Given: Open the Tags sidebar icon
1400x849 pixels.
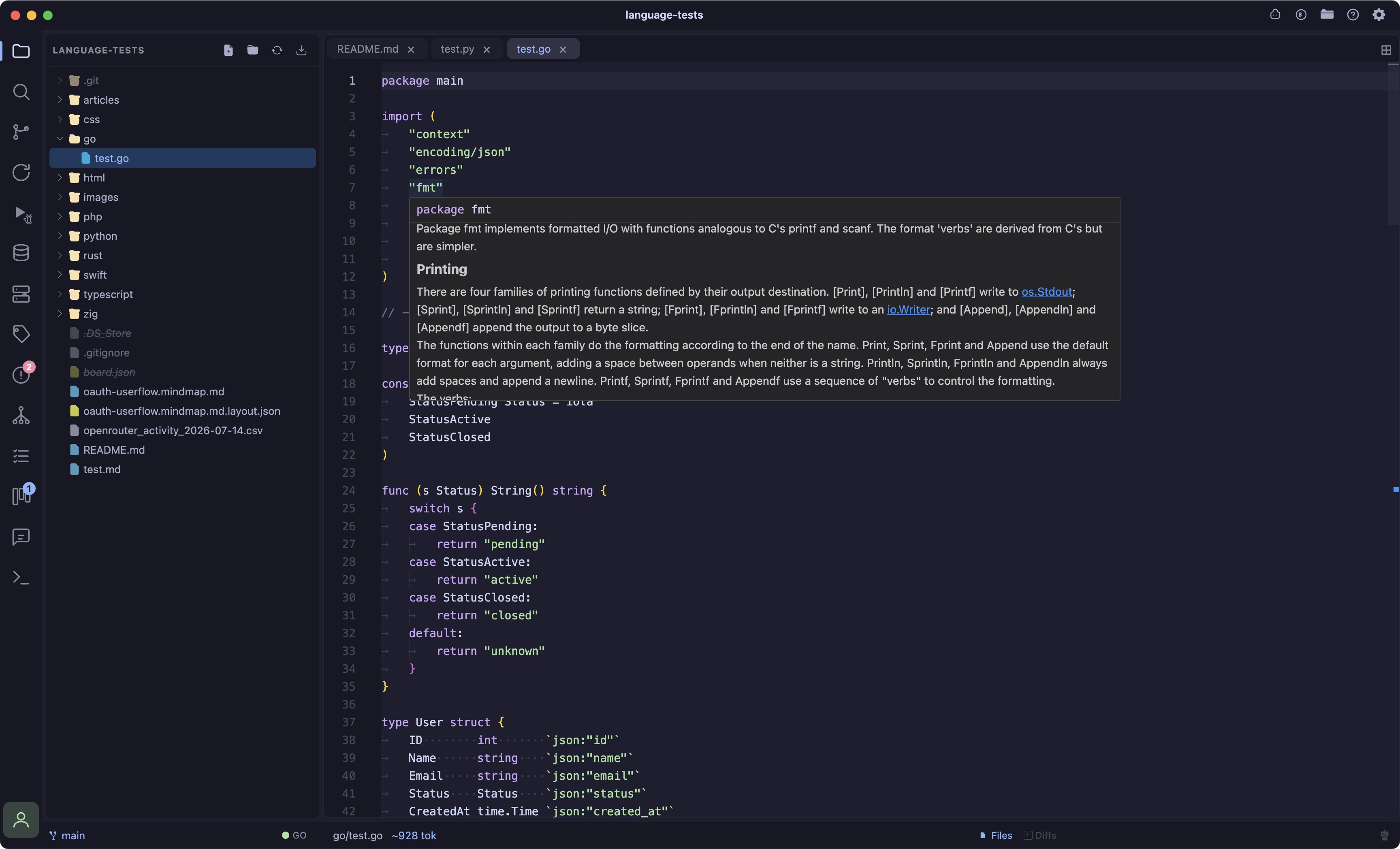Looking at the screenshot, I should 21,334.
